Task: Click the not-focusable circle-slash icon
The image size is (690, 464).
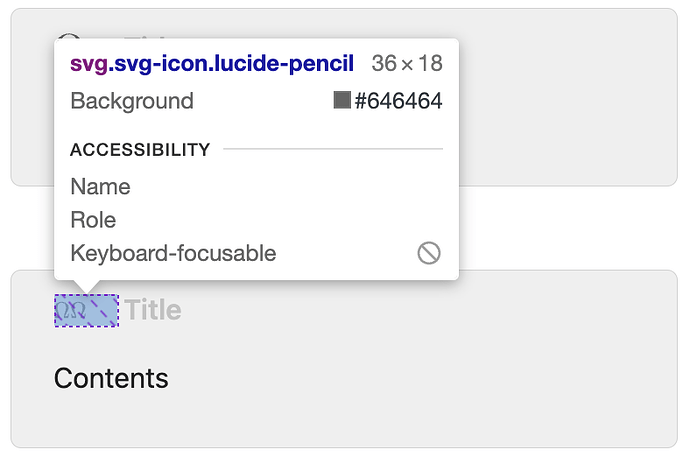Action: coord(429,253)
